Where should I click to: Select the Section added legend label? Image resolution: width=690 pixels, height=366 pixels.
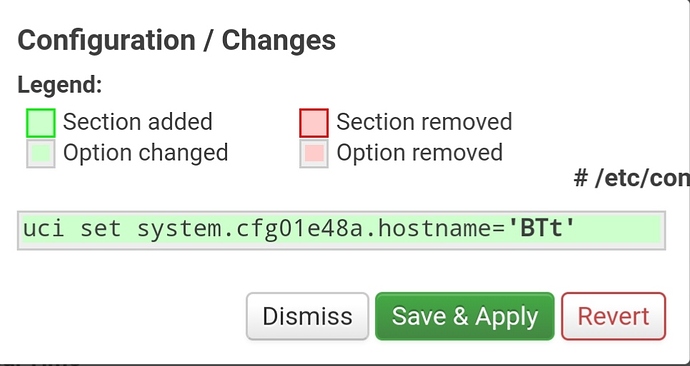(x=138, y=122)
